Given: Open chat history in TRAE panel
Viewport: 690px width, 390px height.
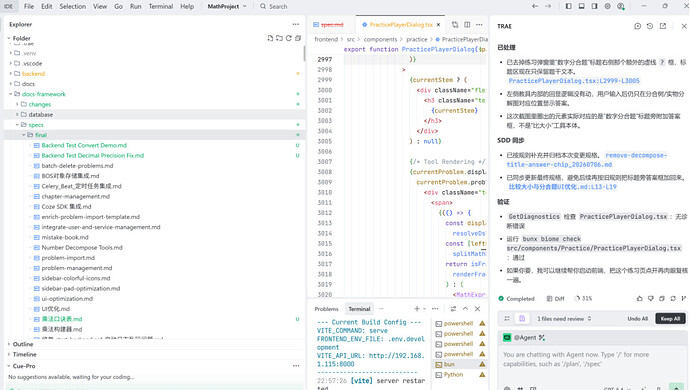Looking at the screenshot, I should click(x=650, y=26).
